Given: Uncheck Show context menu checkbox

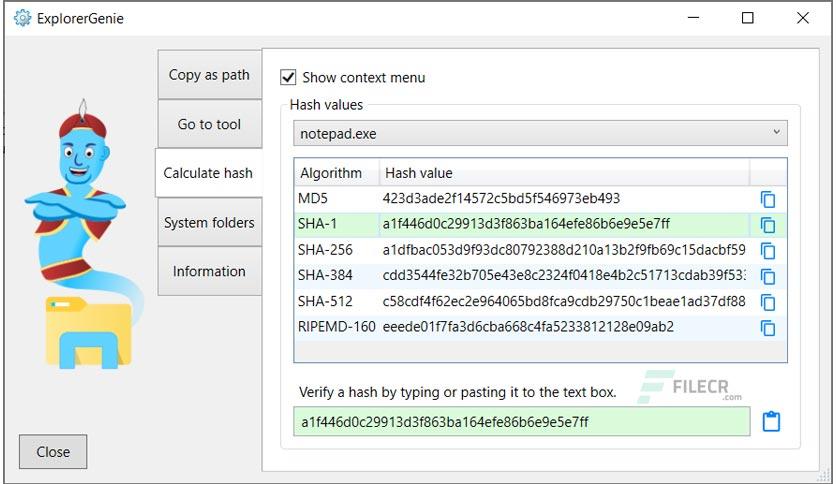Looking at the screenshot, I should coord(288,77).
